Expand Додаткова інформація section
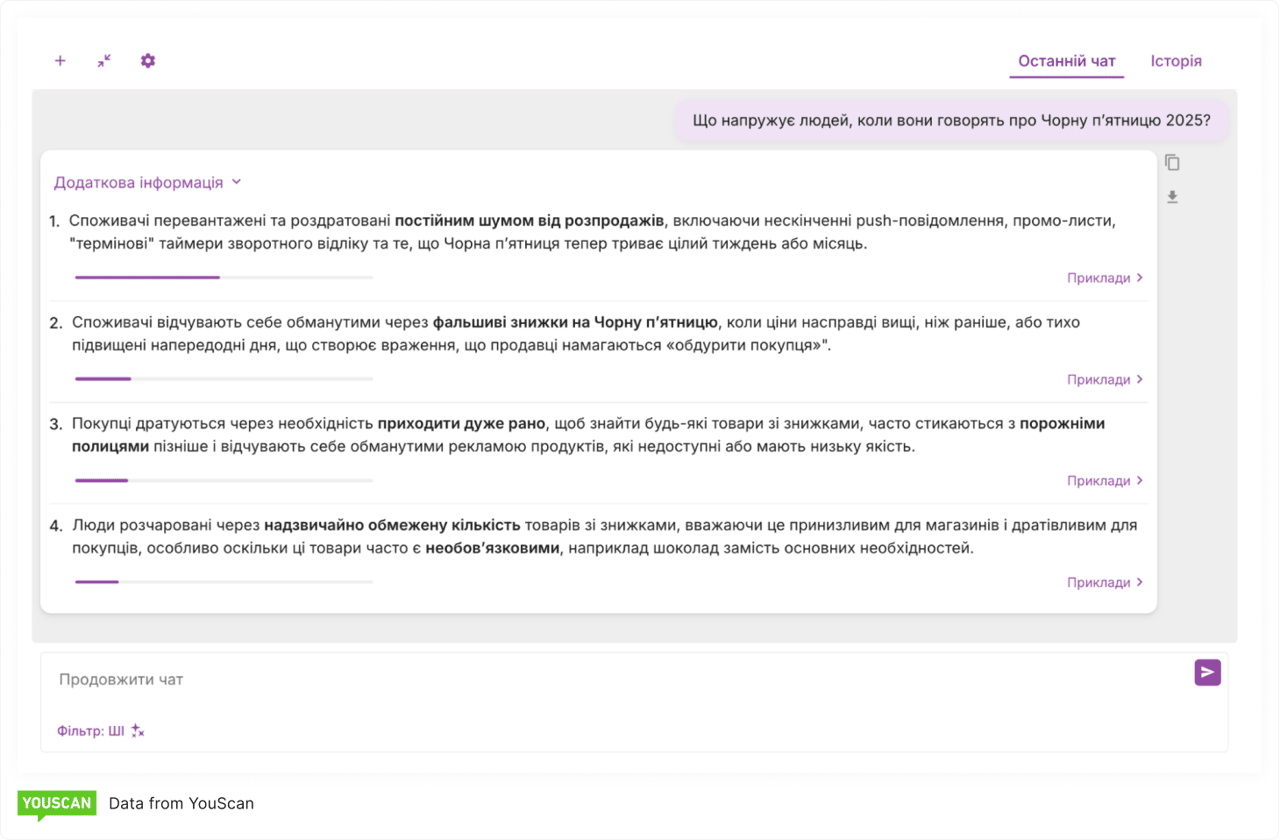Screen dimensions: 1280x840 tap(148, 183)
